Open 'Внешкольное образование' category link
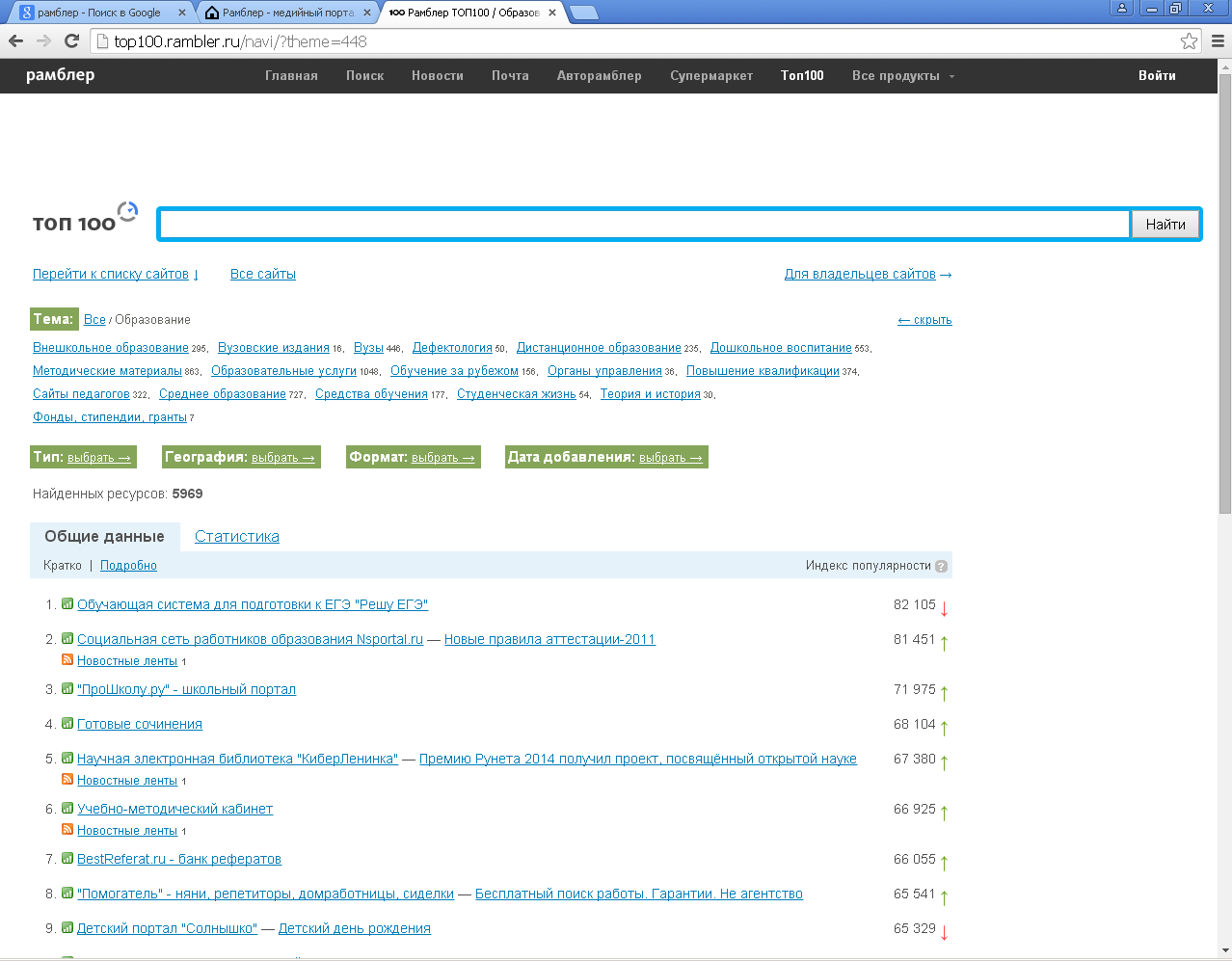The height and width of the screenshot is (961, 1232). tap(111, 347)
